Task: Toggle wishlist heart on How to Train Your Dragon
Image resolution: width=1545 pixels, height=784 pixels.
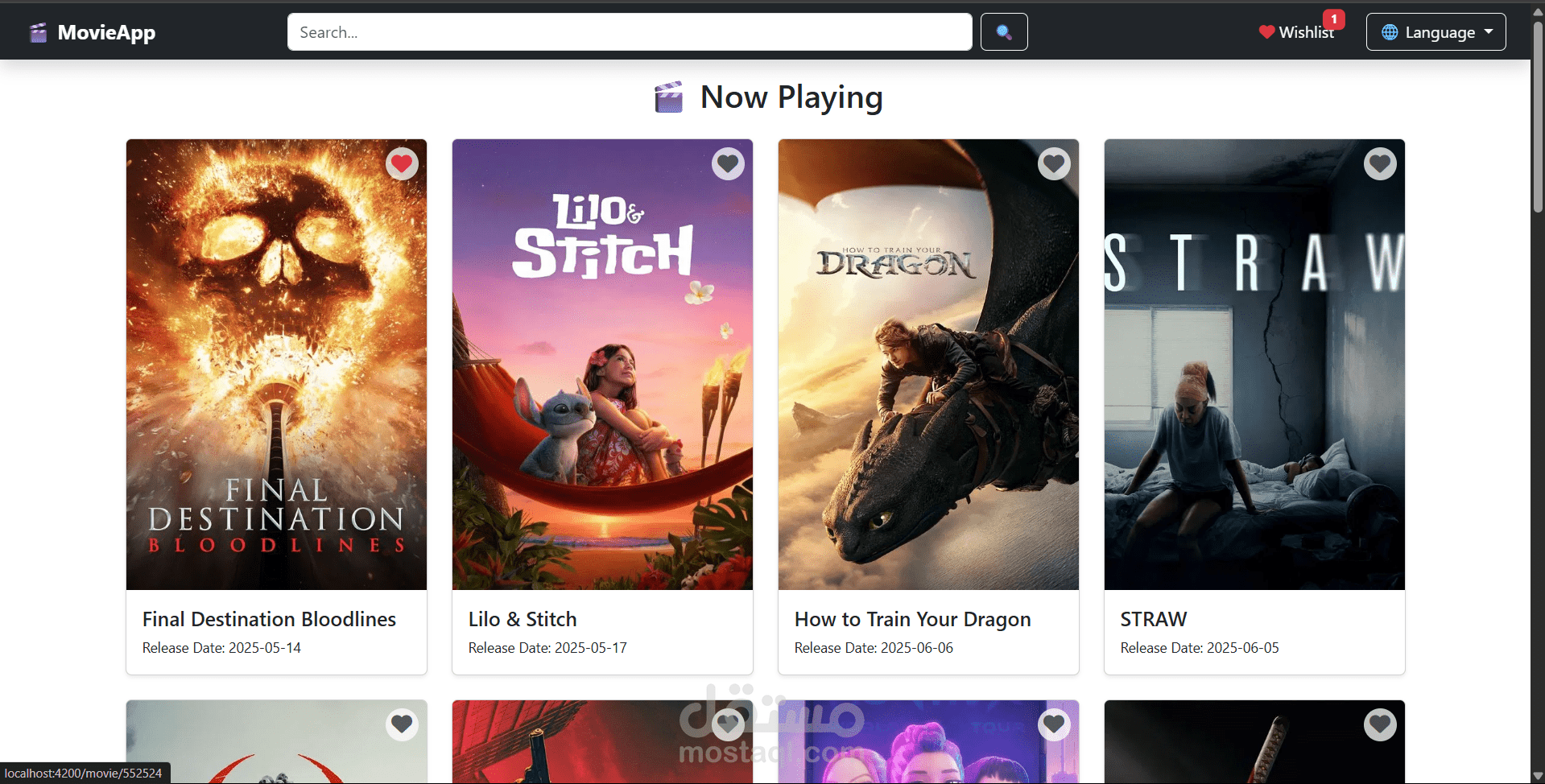Action: point(1054,164)
